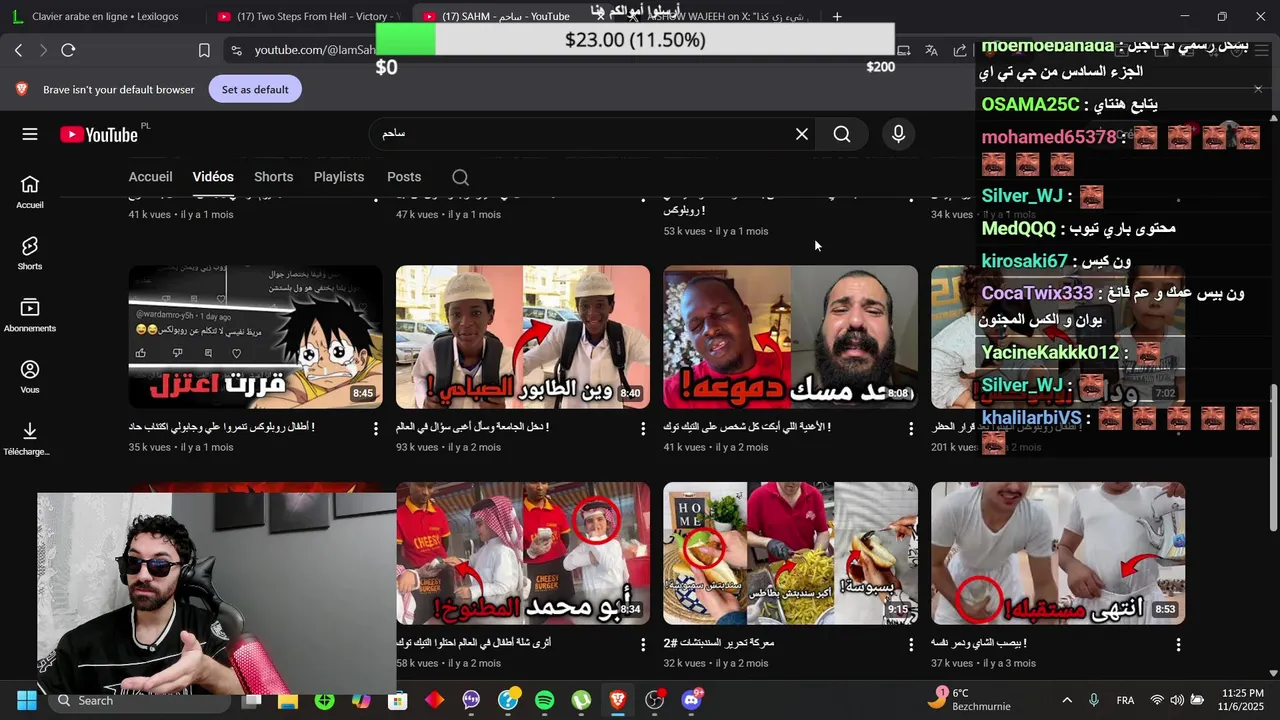Screen dimensions: 1280x720
Task: Reload the current page
Action: (x=68, y=50)
